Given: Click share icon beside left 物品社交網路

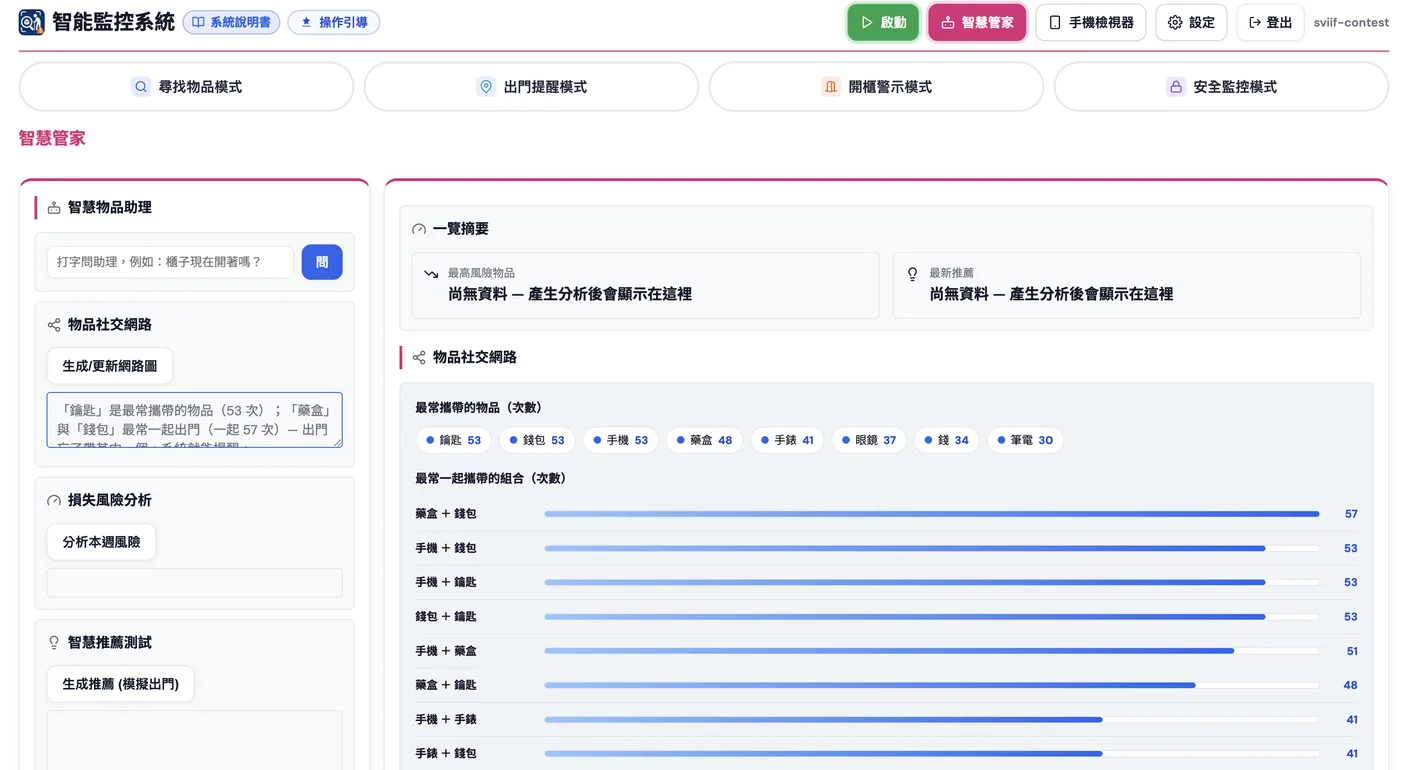Looking at the screenshot, I should [54, 325].
